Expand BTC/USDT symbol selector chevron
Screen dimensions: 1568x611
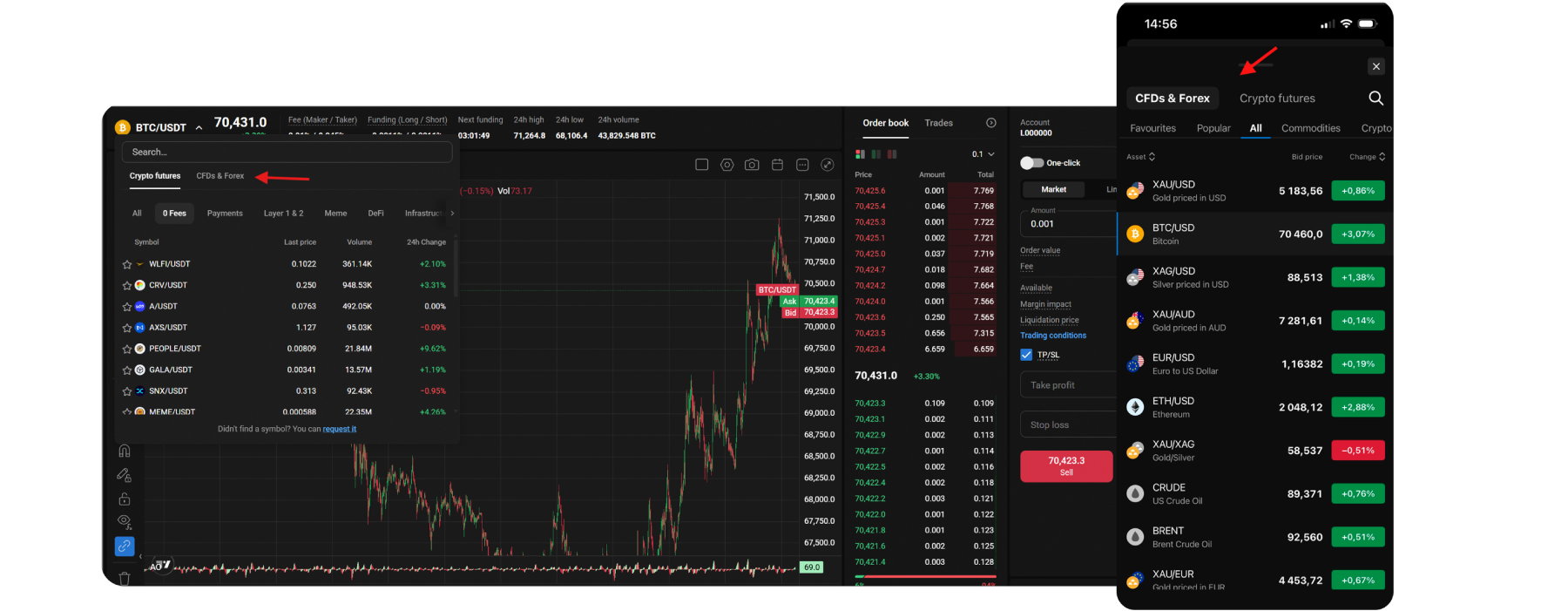[199, 127]
